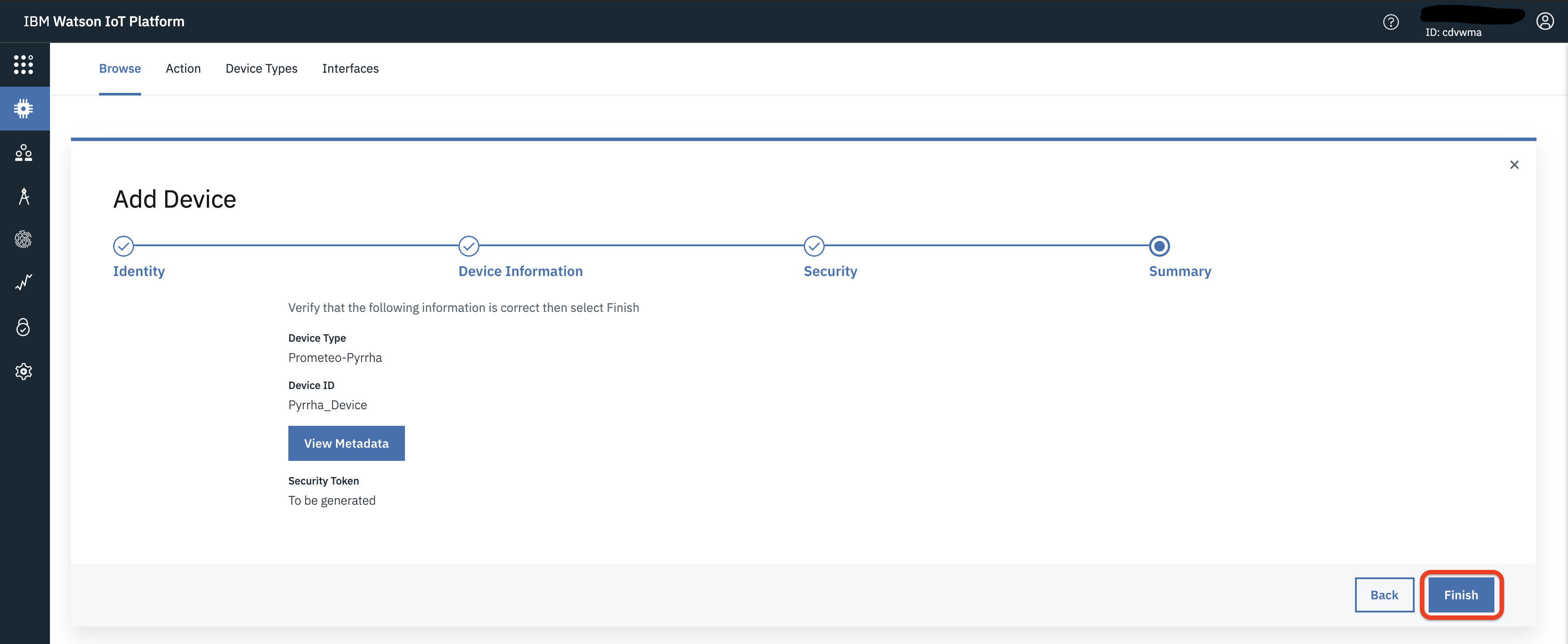Switch to the Browse tab
This screenshot has height=644, width=1568.
(x=120, y=69)
